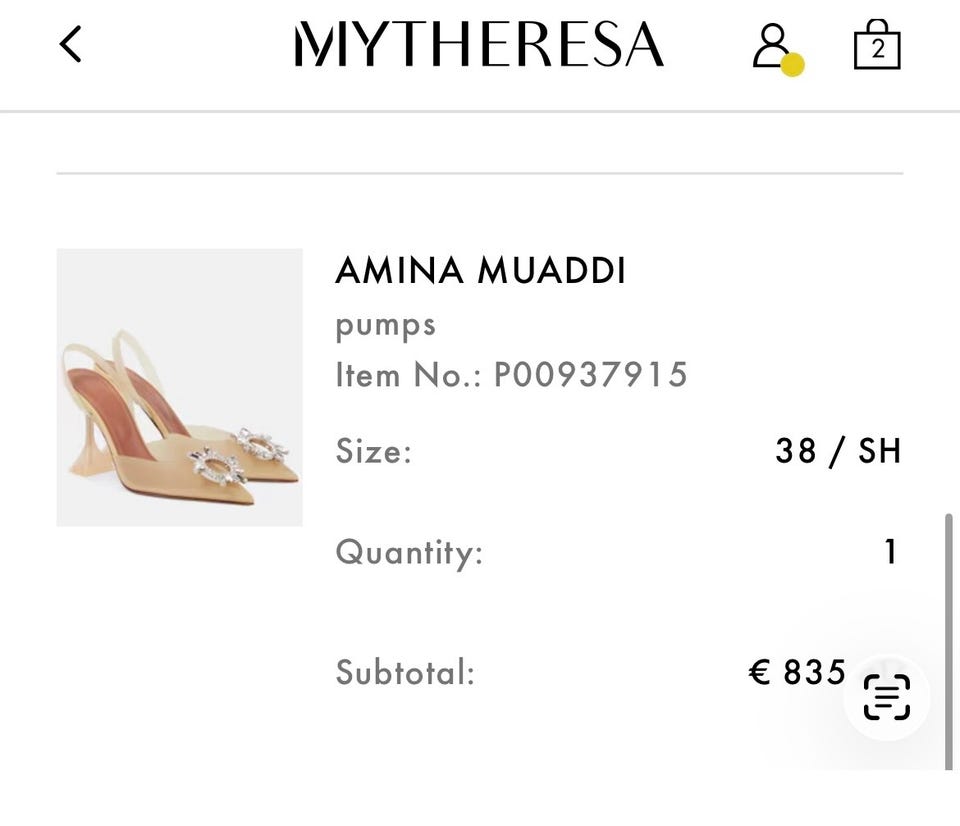Click the "Item No.:" label

coord(408,375)
